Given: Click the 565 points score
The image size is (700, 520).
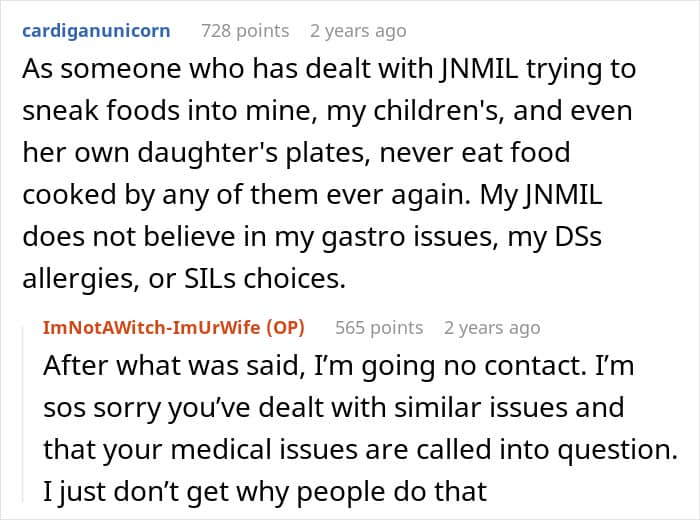Looking at the screenshot, I should [379, 328].
